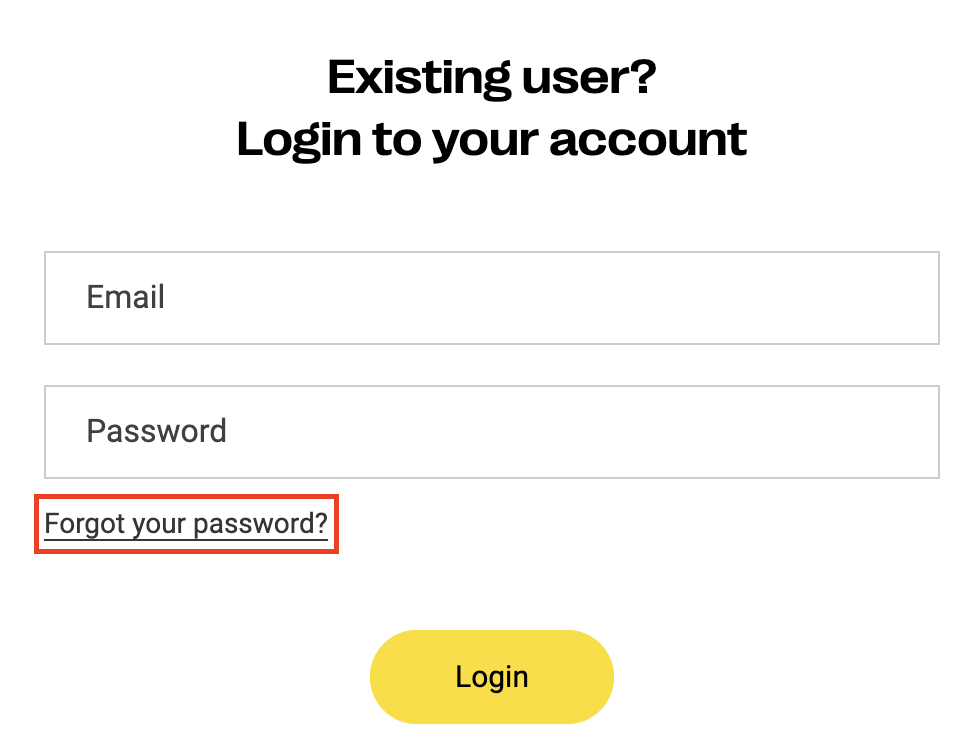The image size is (980, 752).
Task: Open the "Forgot your password?" link
Action: click(187, 524)
